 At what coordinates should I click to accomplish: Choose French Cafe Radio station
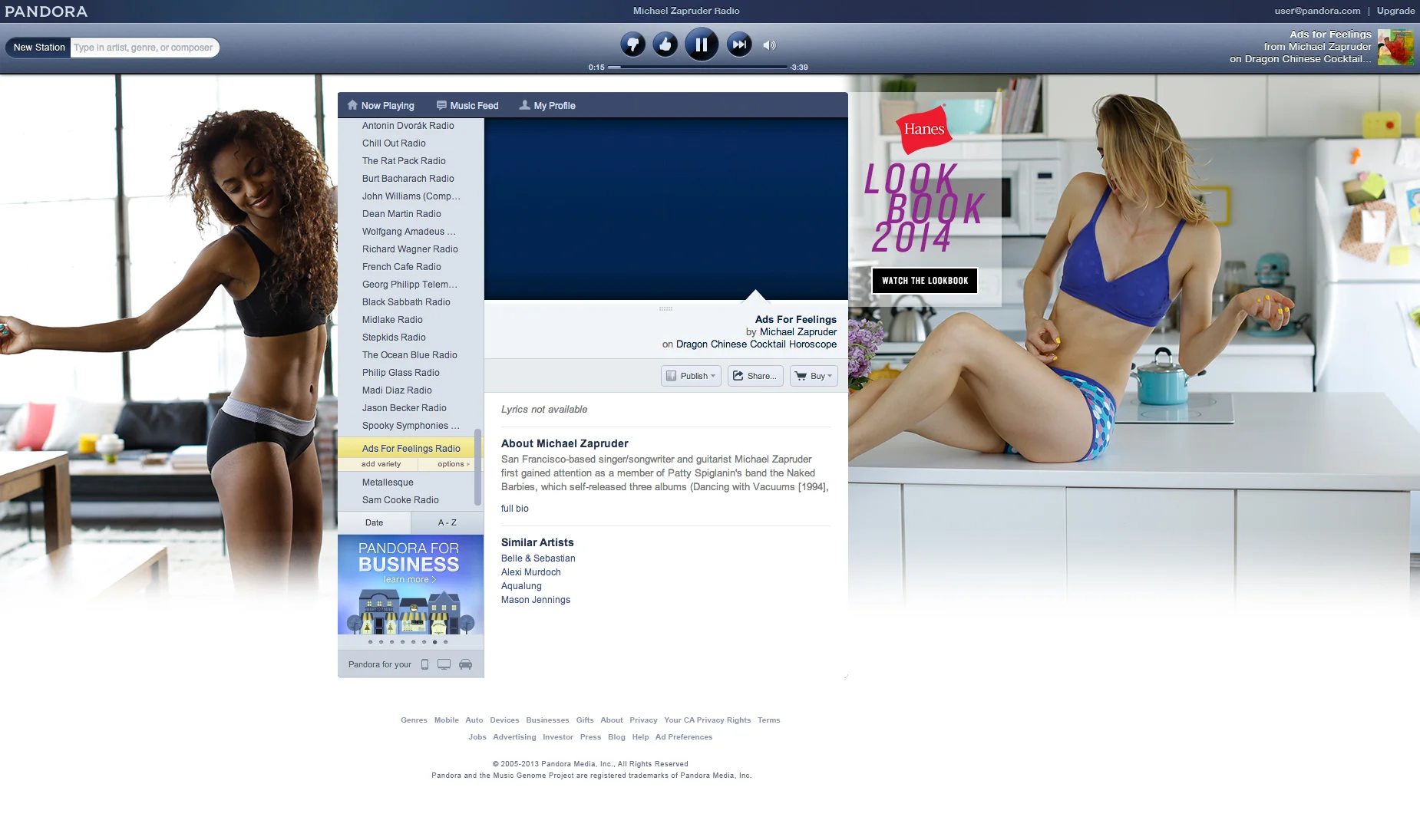pos(401,267)
